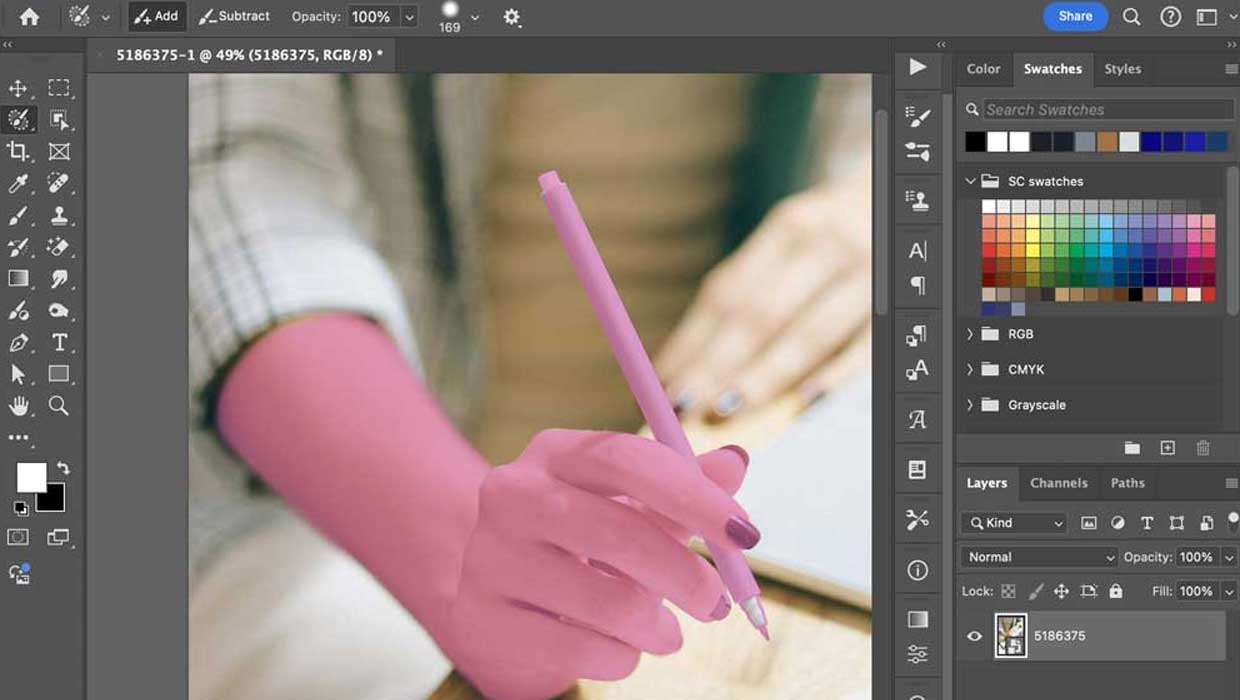Select the Spot Healing Brush tool
1240x700 pixels.
[59, 183]
